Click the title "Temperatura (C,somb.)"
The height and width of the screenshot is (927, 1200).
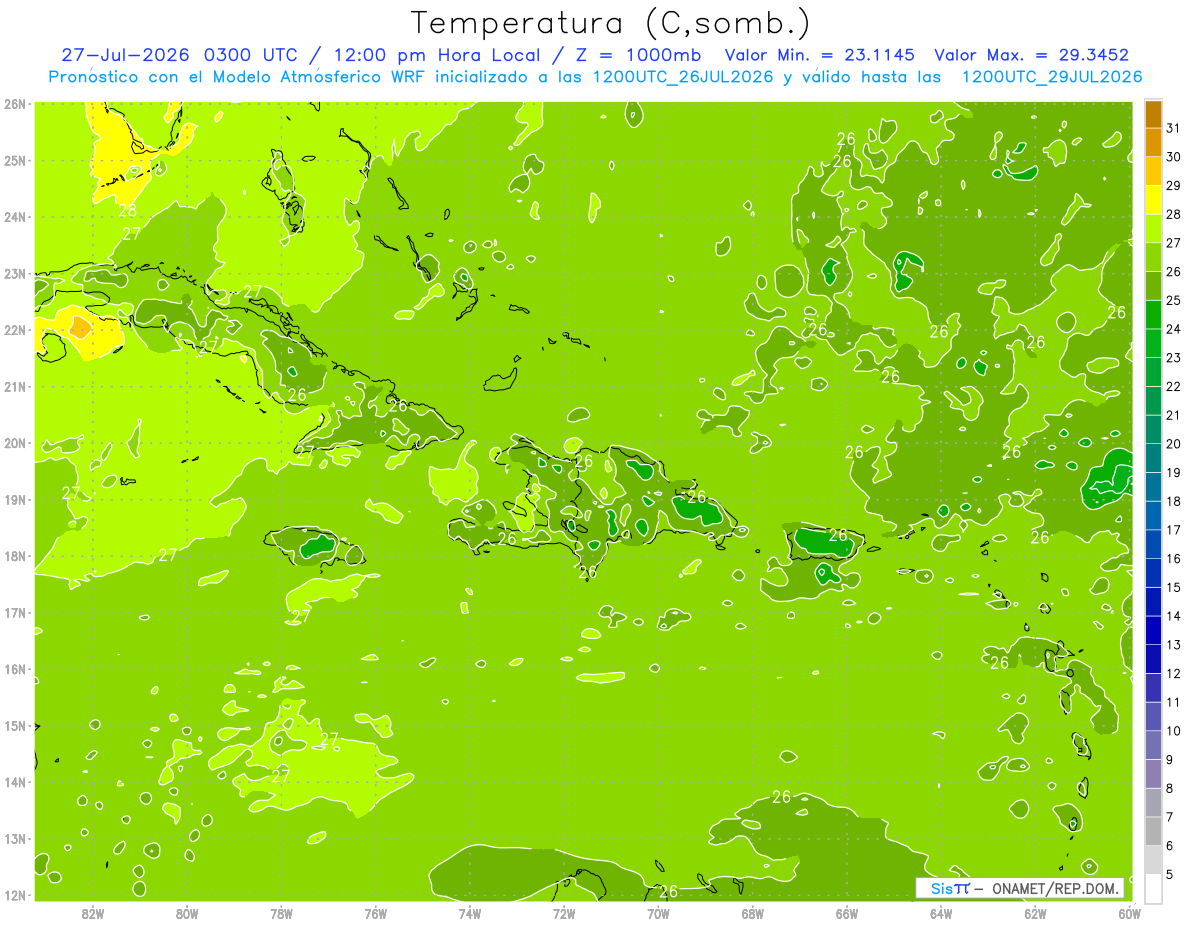point(610,23)
